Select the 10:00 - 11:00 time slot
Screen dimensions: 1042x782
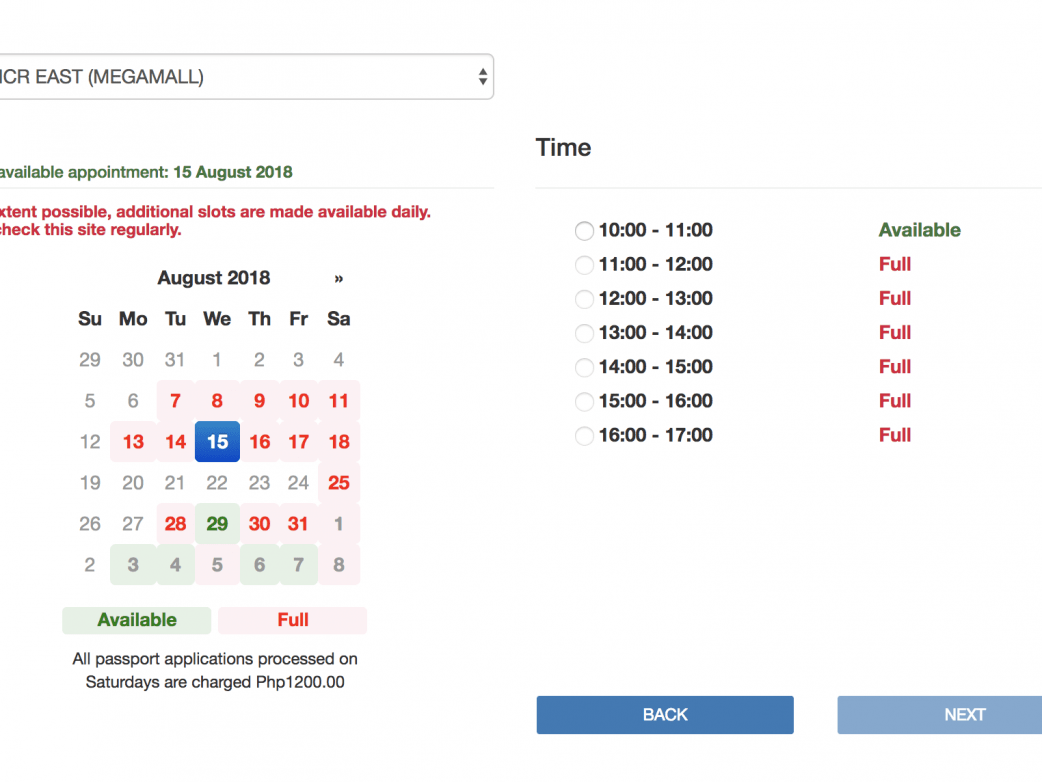(585, 231)
